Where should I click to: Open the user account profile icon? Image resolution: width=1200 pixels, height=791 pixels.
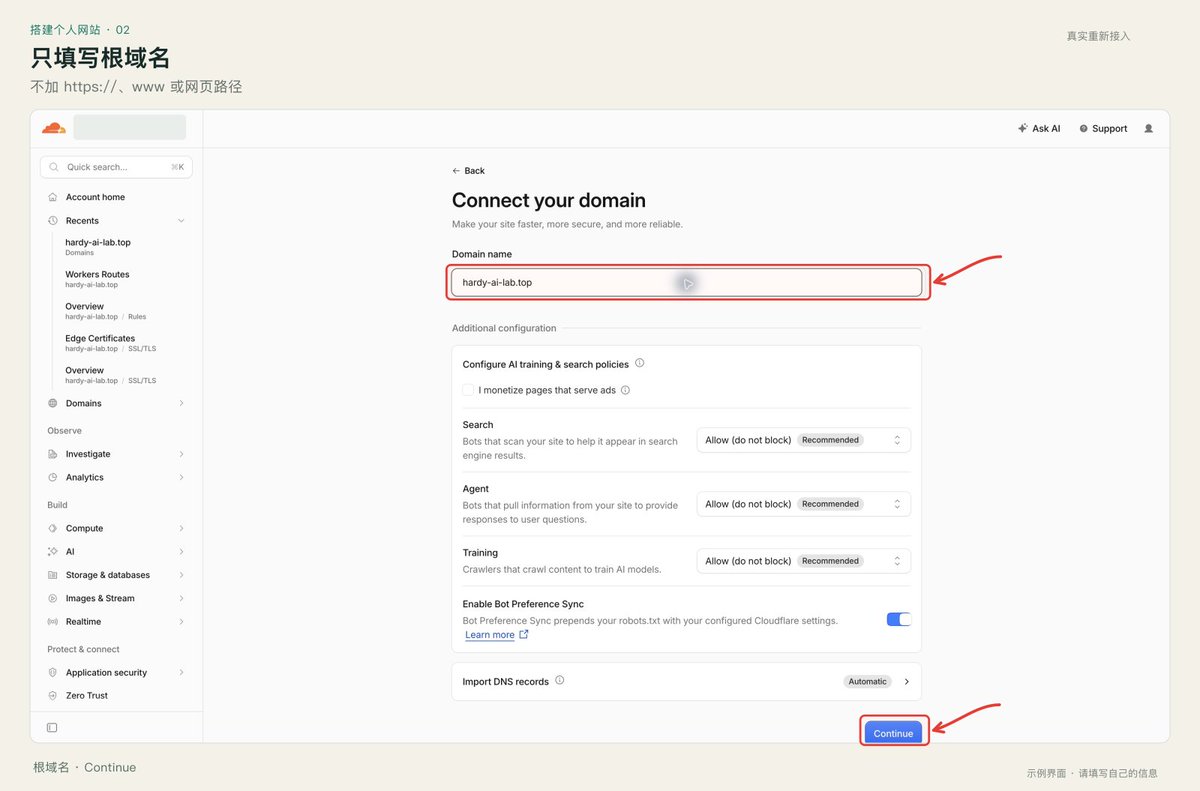(x=1148, y=129)
